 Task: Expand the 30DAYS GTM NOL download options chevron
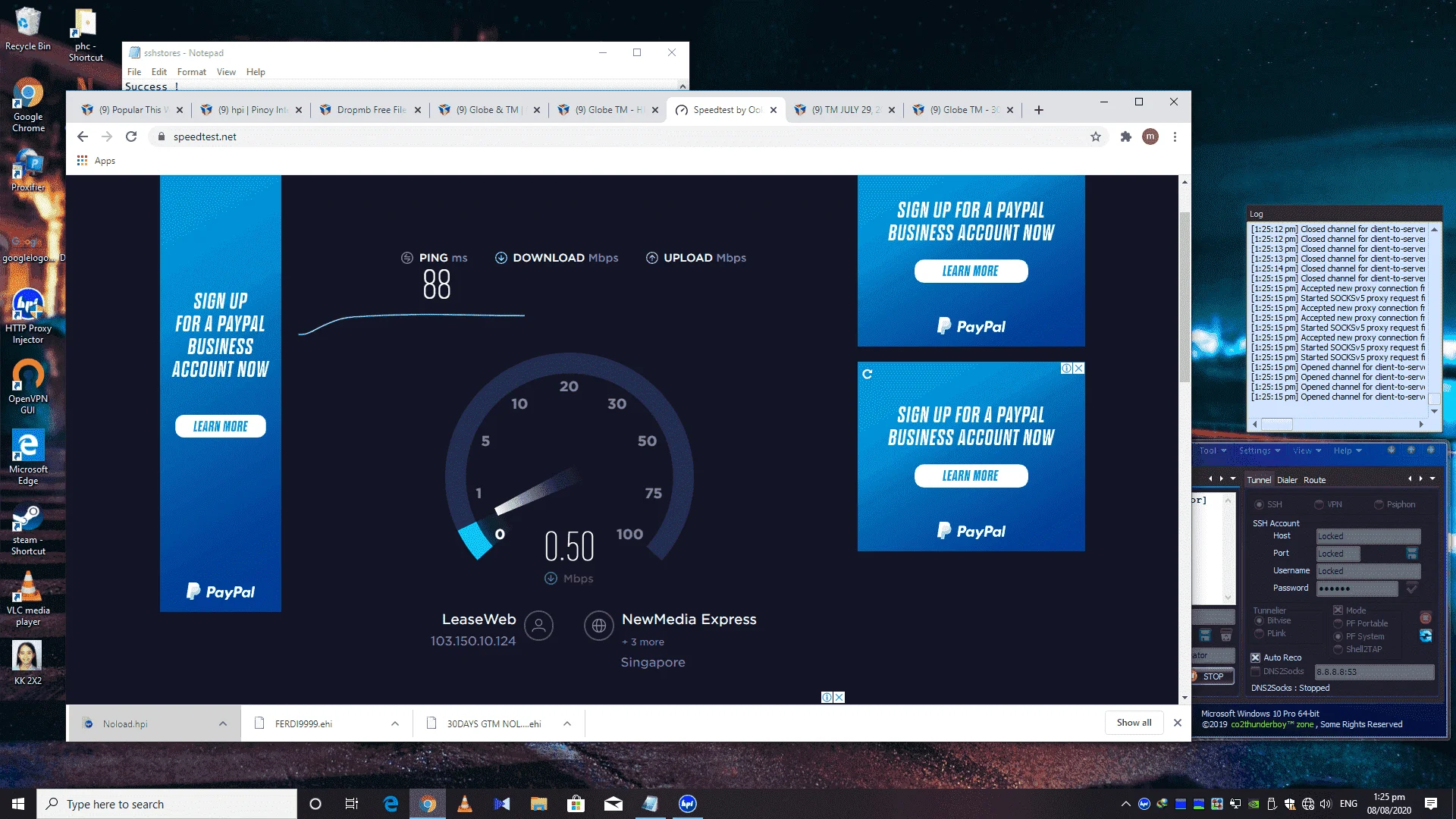point(566,723)
